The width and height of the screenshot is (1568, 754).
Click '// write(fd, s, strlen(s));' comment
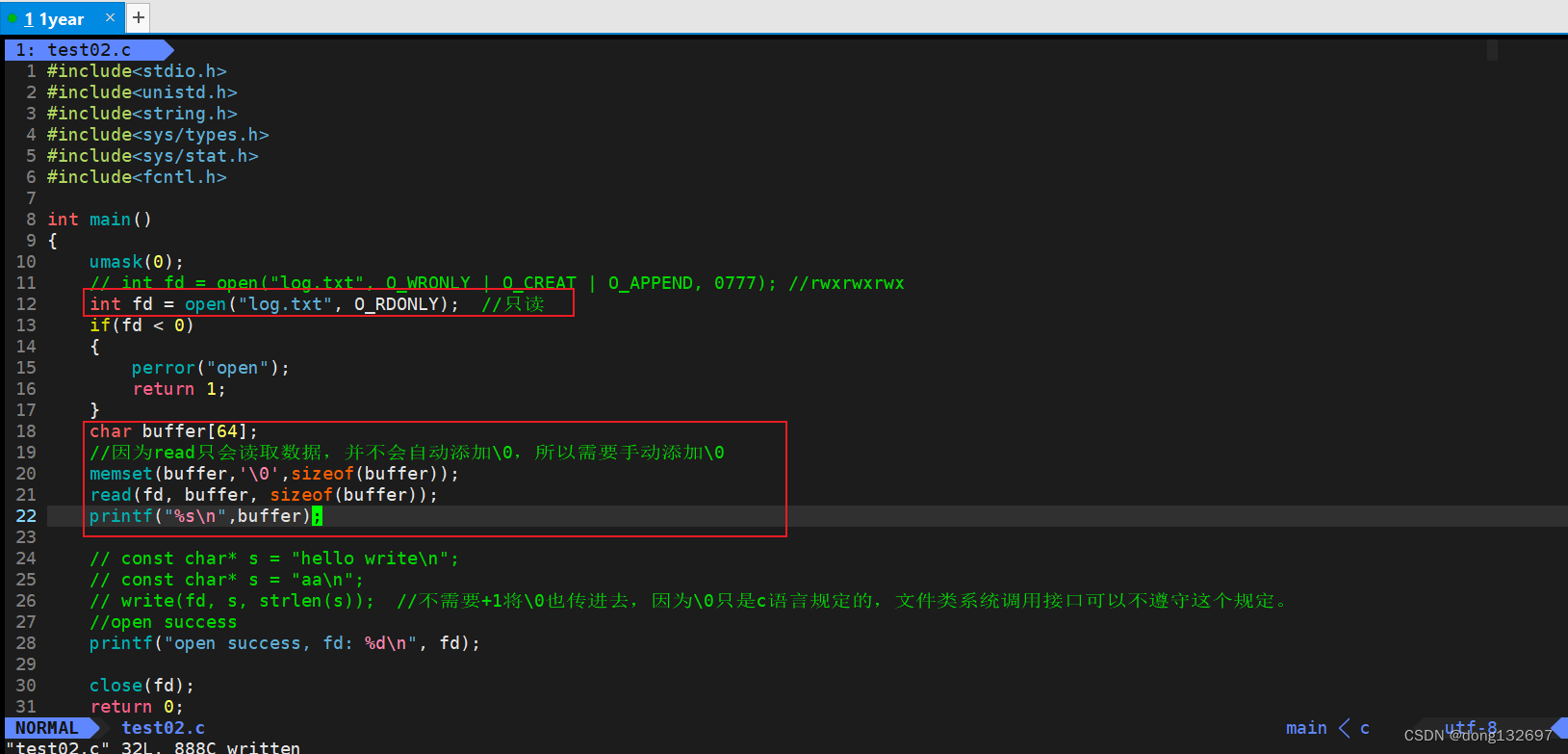coord(232,601)
